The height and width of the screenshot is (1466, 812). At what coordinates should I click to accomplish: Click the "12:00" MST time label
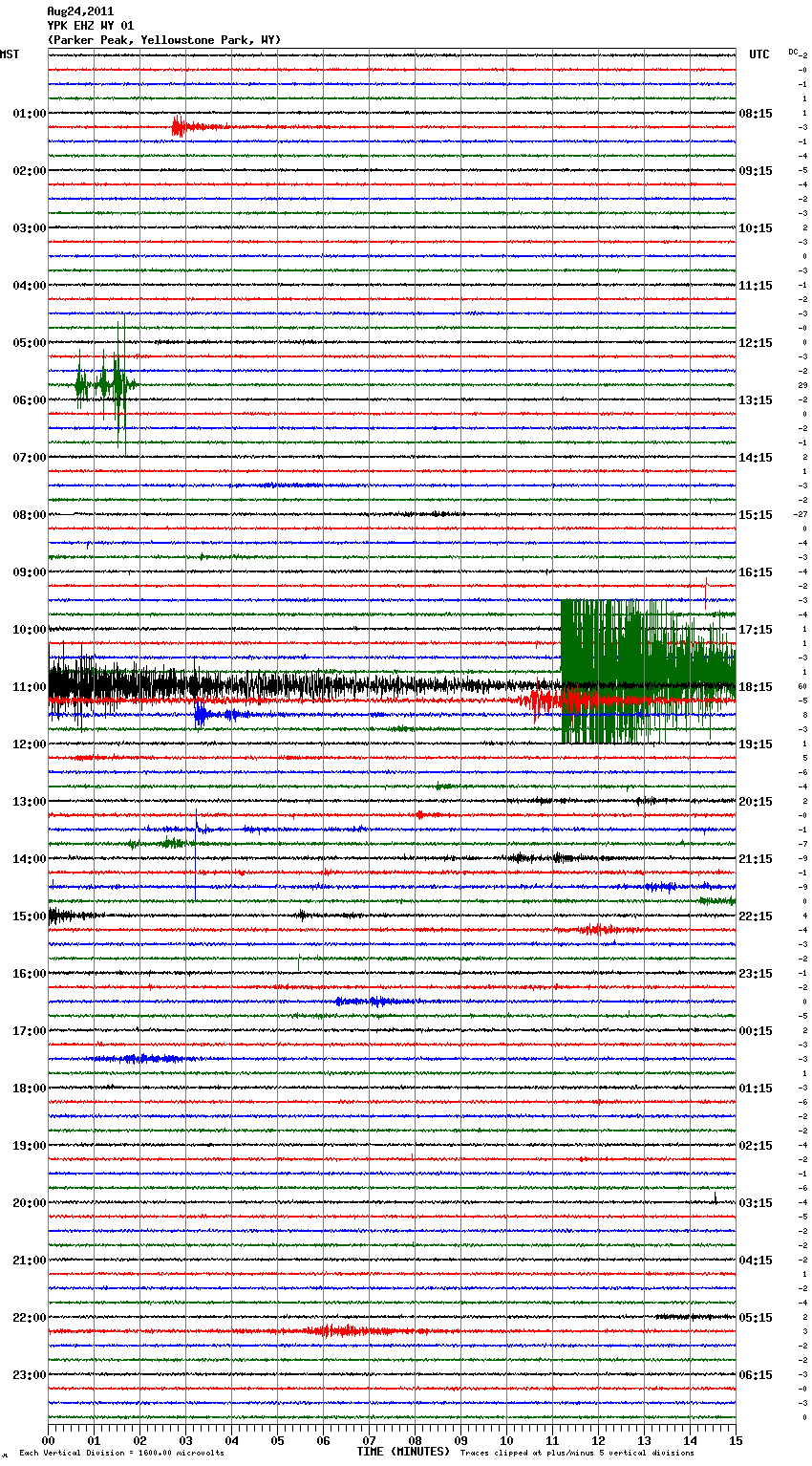point(29,744)
